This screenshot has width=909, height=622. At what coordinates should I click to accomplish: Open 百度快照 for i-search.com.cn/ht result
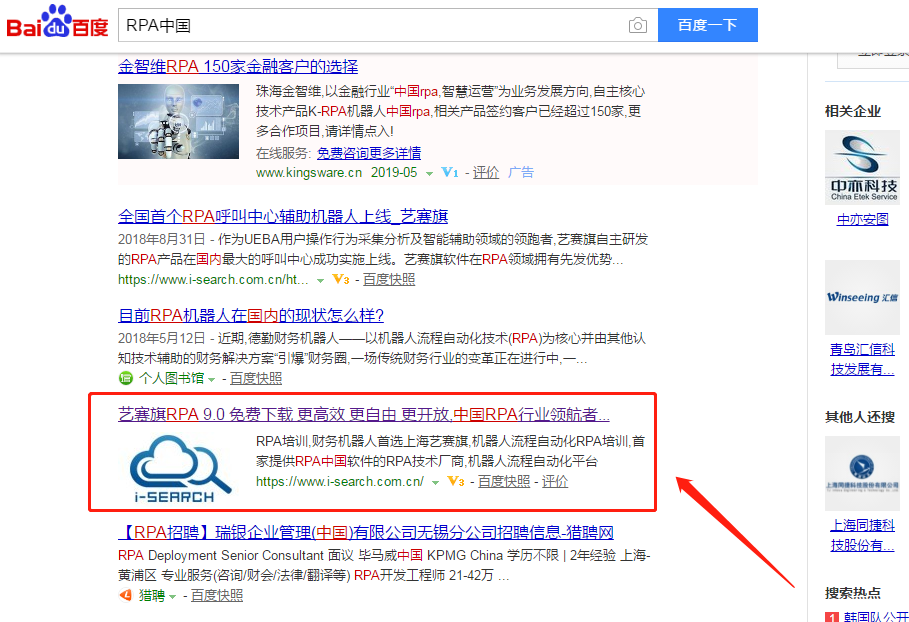[x=389, y=280]
